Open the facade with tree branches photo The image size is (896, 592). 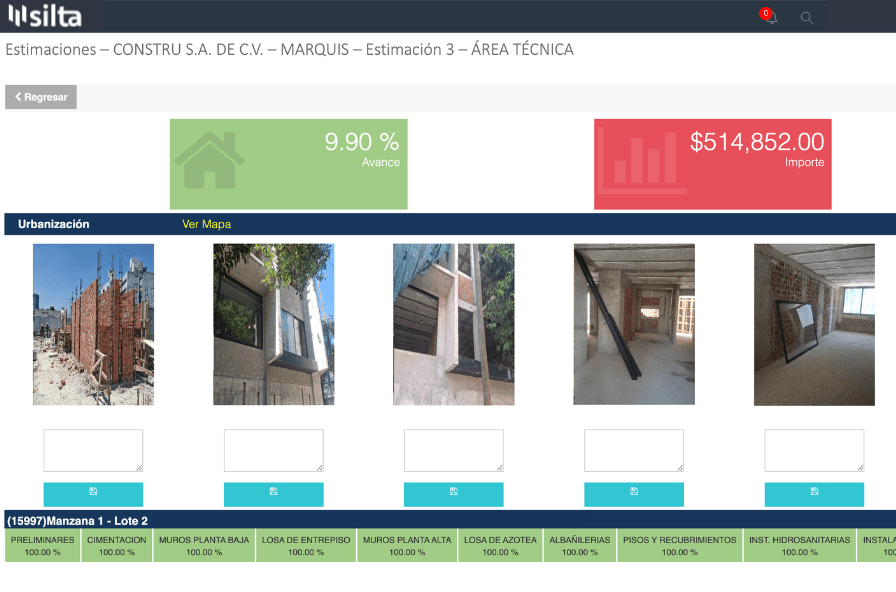pyautogui.click(x=274, y=325)
